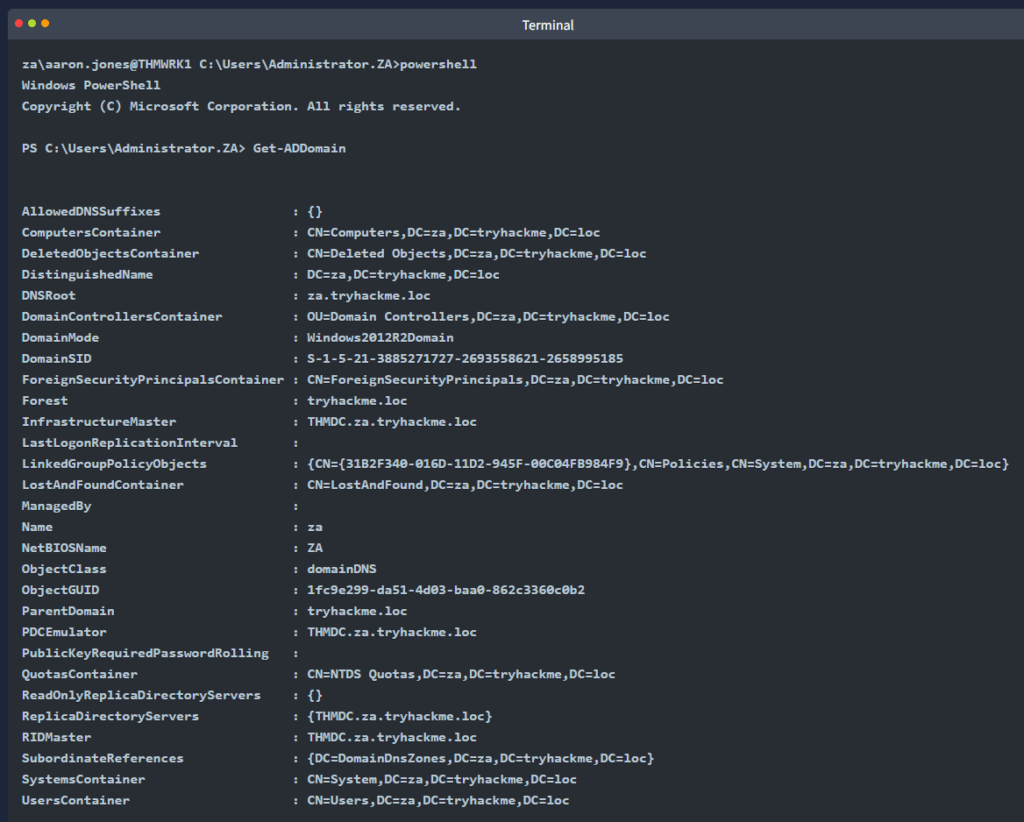Click the red close window dot
The width and height of the screenshot is (1024, 822).
(18, 24)
